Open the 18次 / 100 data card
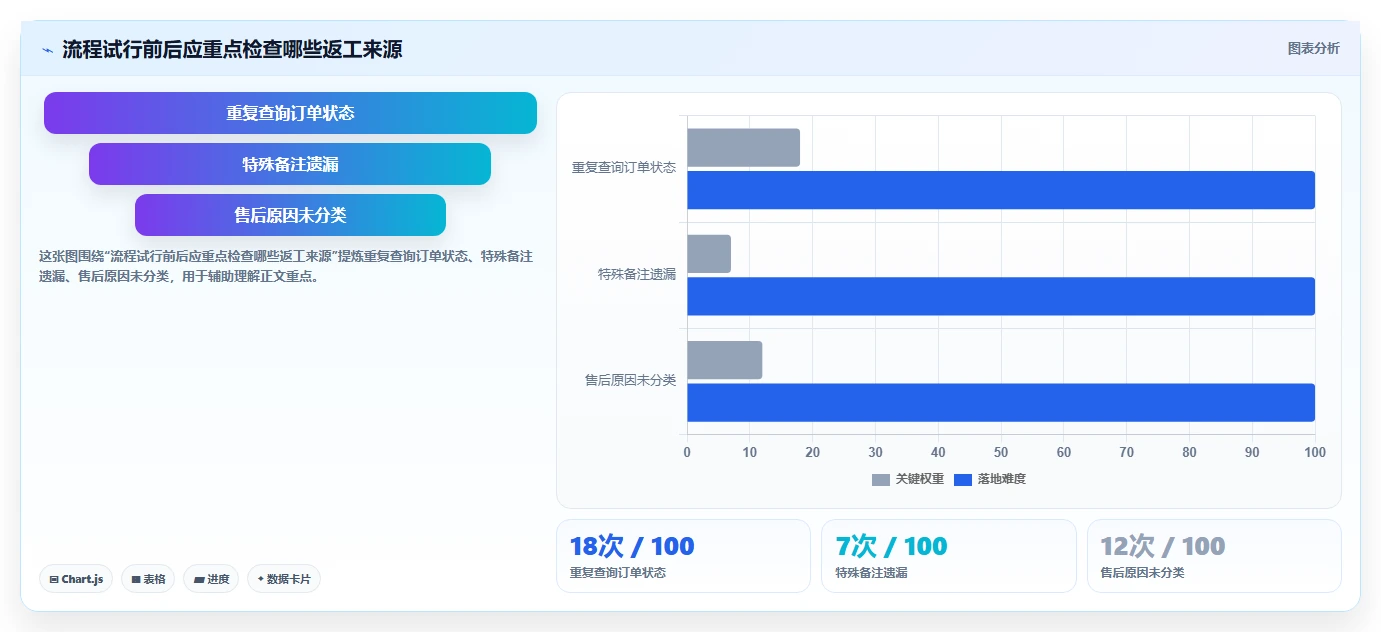This screenshot has width=1381, height=632. click(683, 556)
